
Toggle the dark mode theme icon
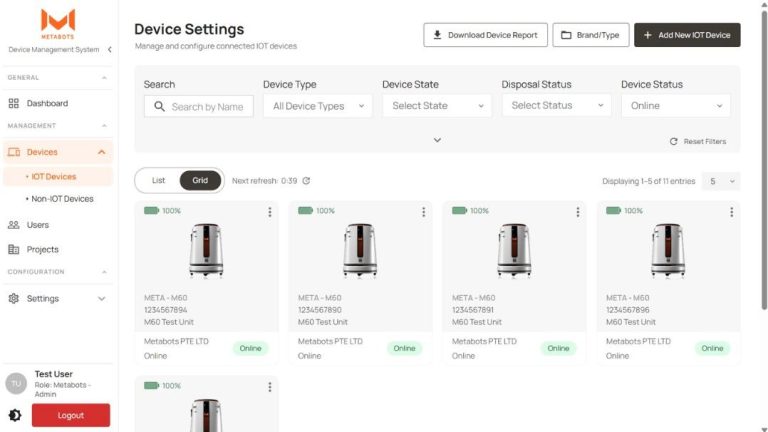click(x=15, y=415)
